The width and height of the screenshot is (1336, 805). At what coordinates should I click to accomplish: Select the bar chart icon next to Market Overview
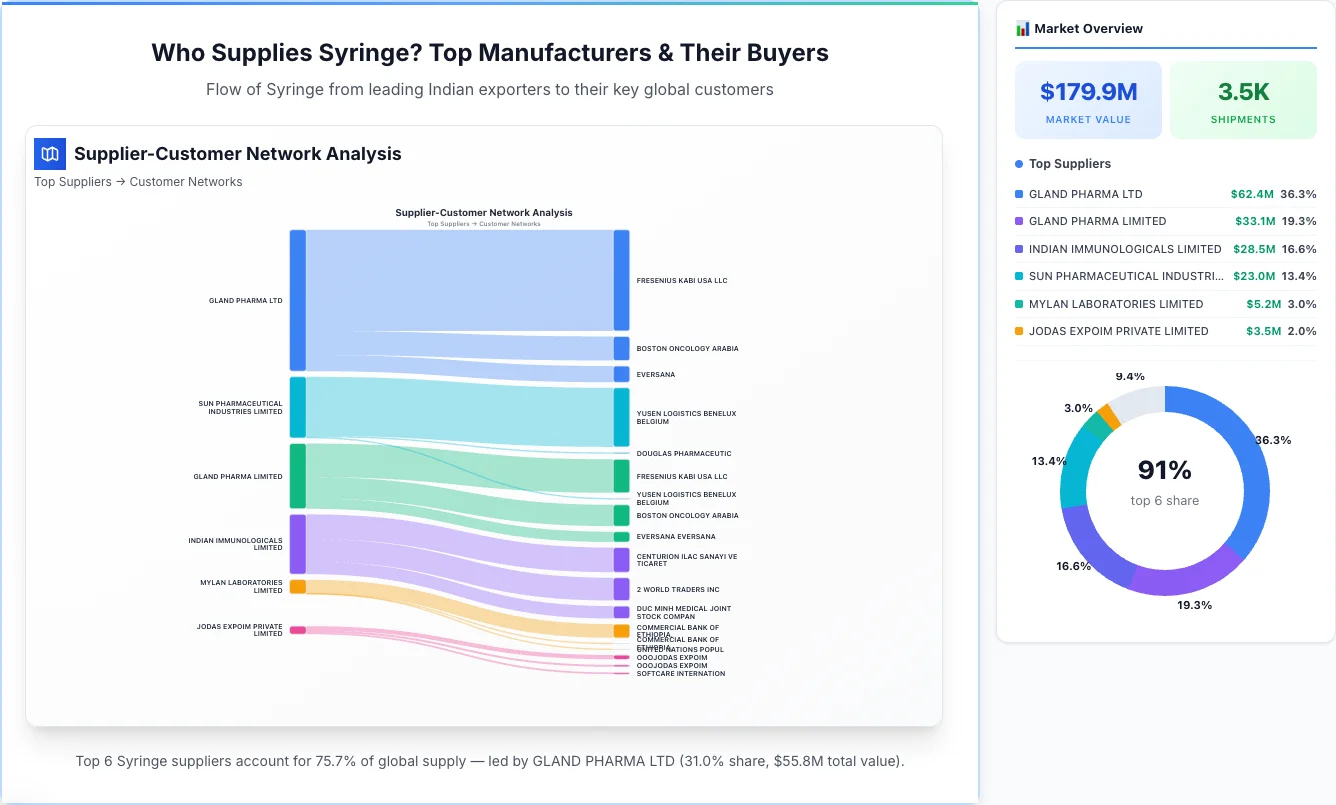coord(1021,28)
